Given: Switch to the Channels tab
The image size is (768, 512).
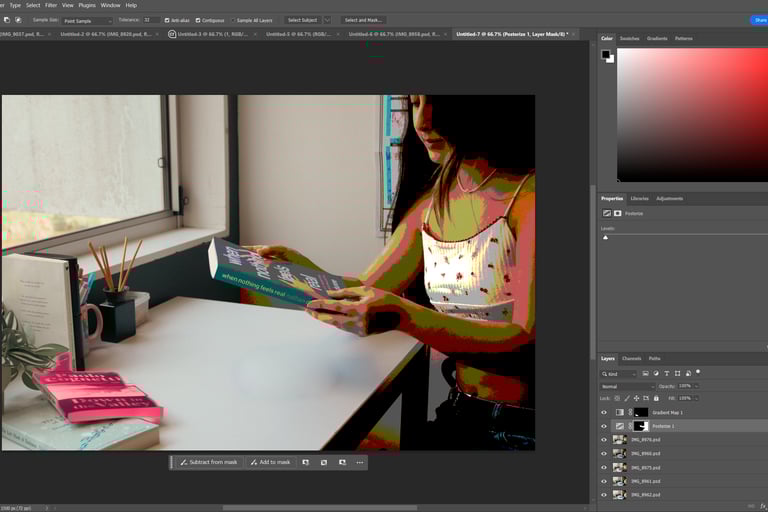Looking at the screenshot, I should (x=631, y=359).
